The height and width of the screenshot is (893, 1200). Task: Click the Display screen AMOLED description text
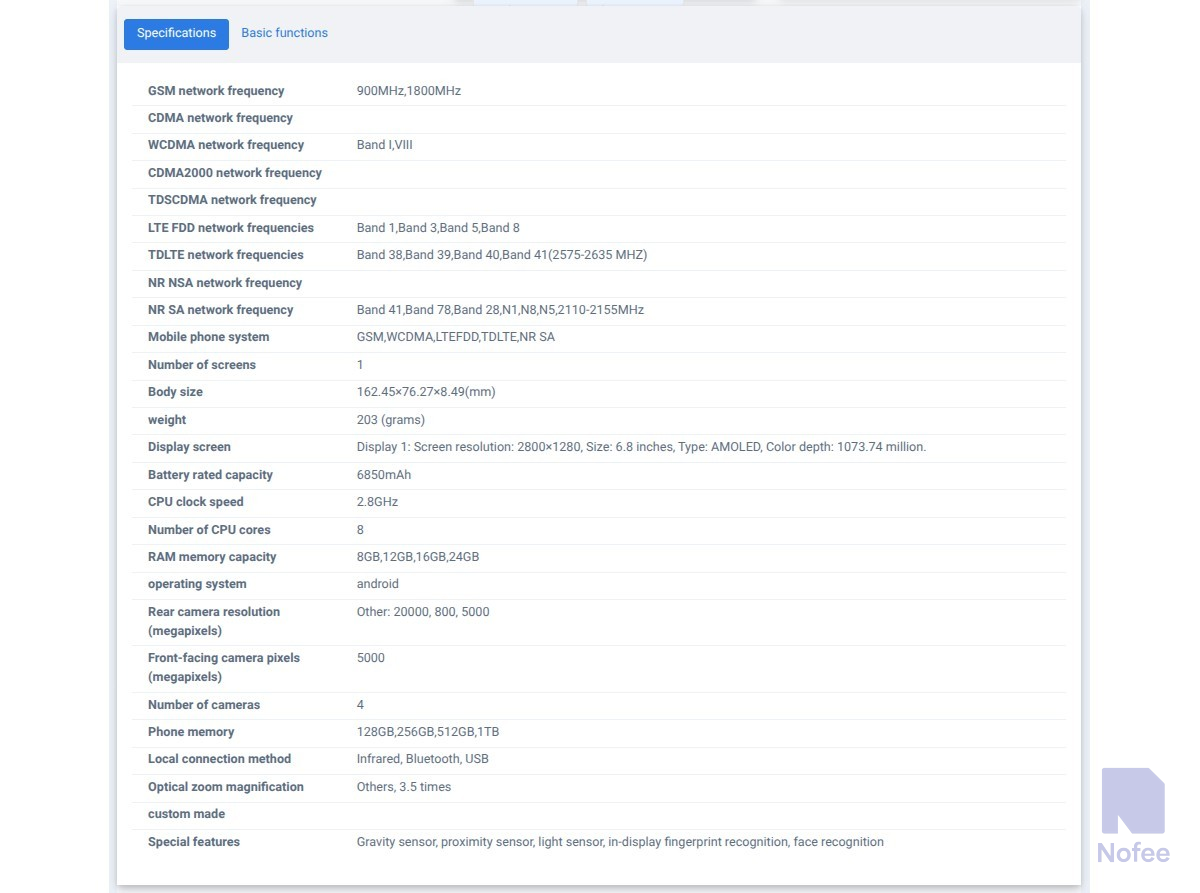(x=641, y=447)
